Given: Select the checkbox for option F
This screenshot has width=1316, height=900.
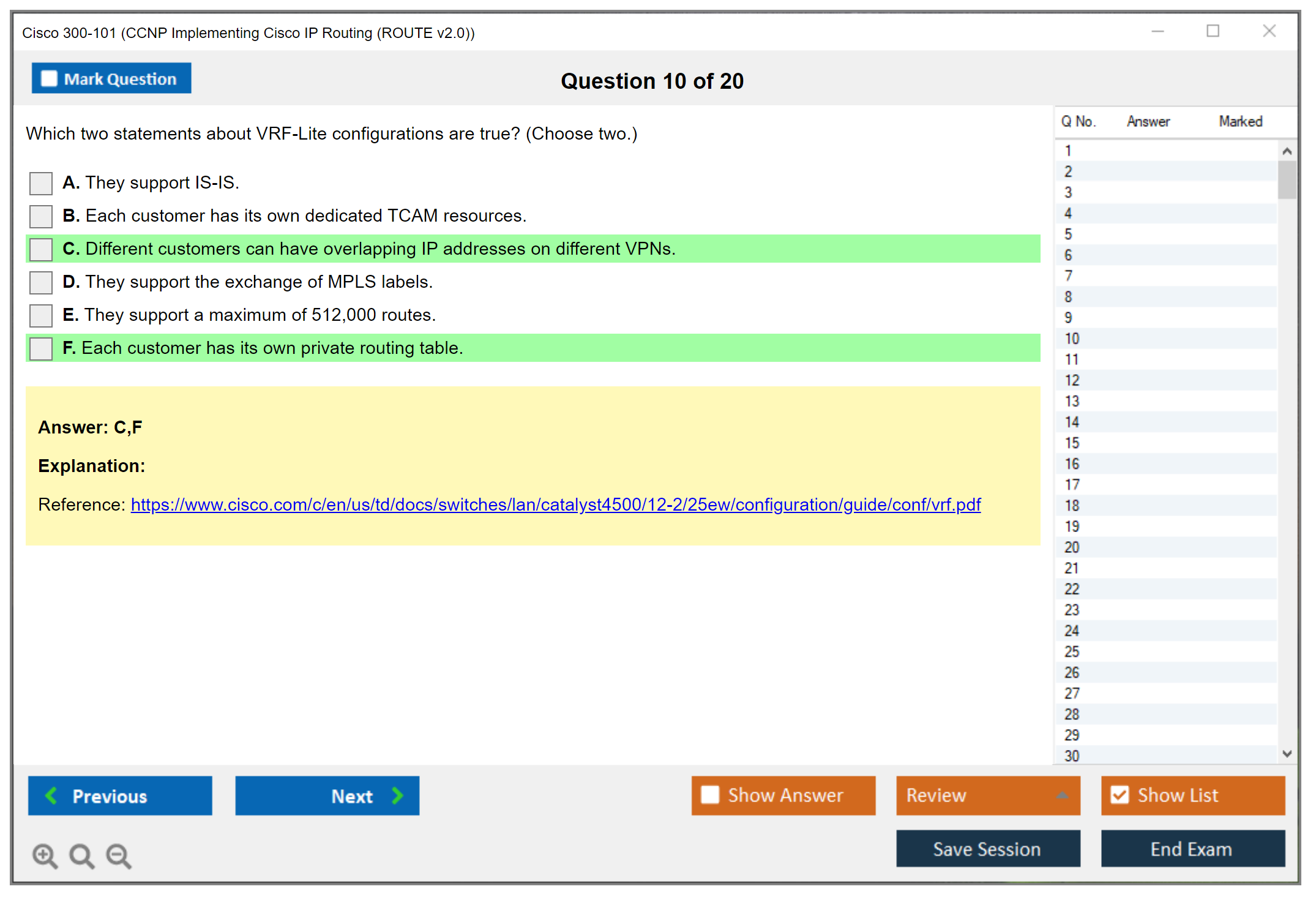Looking at the screenshot, I should pos(41,348).
